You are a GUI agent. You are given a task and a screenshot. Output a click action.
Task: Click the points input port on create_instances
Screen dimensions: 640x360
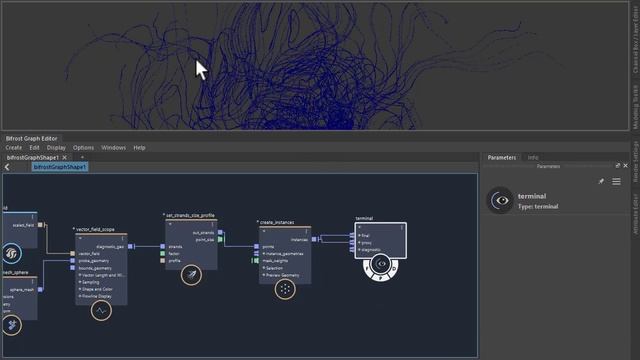click(x=256, y=247)
